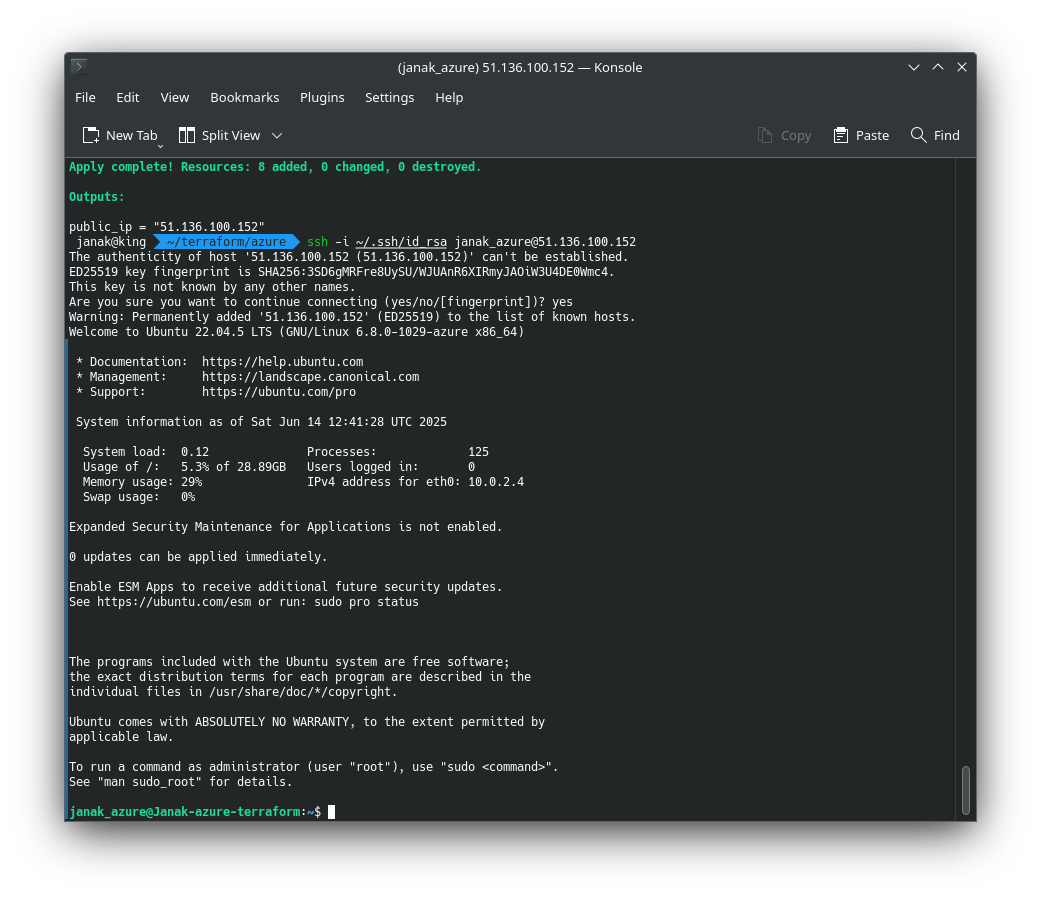The image size is (1041, 898).
Task: Click the Find magnifier icon
Action: tap(918, 135)
